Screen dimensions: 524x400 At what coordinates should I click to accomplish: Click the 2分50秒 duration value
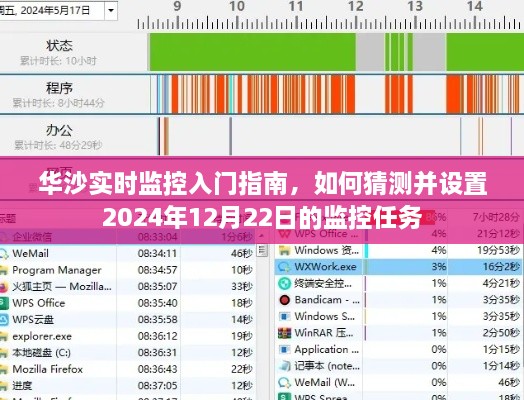501,333
